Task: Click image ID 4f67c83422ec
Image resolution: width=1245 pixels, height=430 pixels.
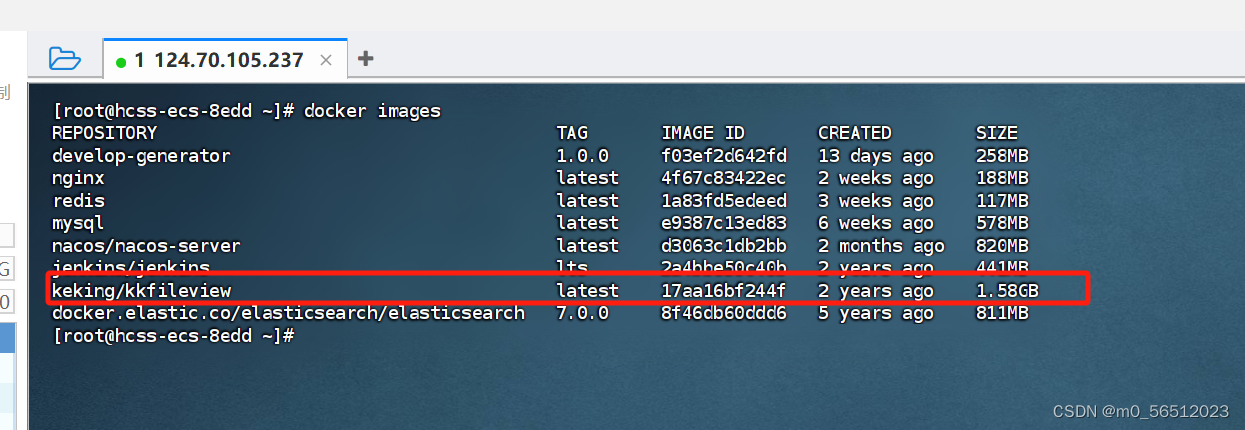Action: click(x=724, y=178)
